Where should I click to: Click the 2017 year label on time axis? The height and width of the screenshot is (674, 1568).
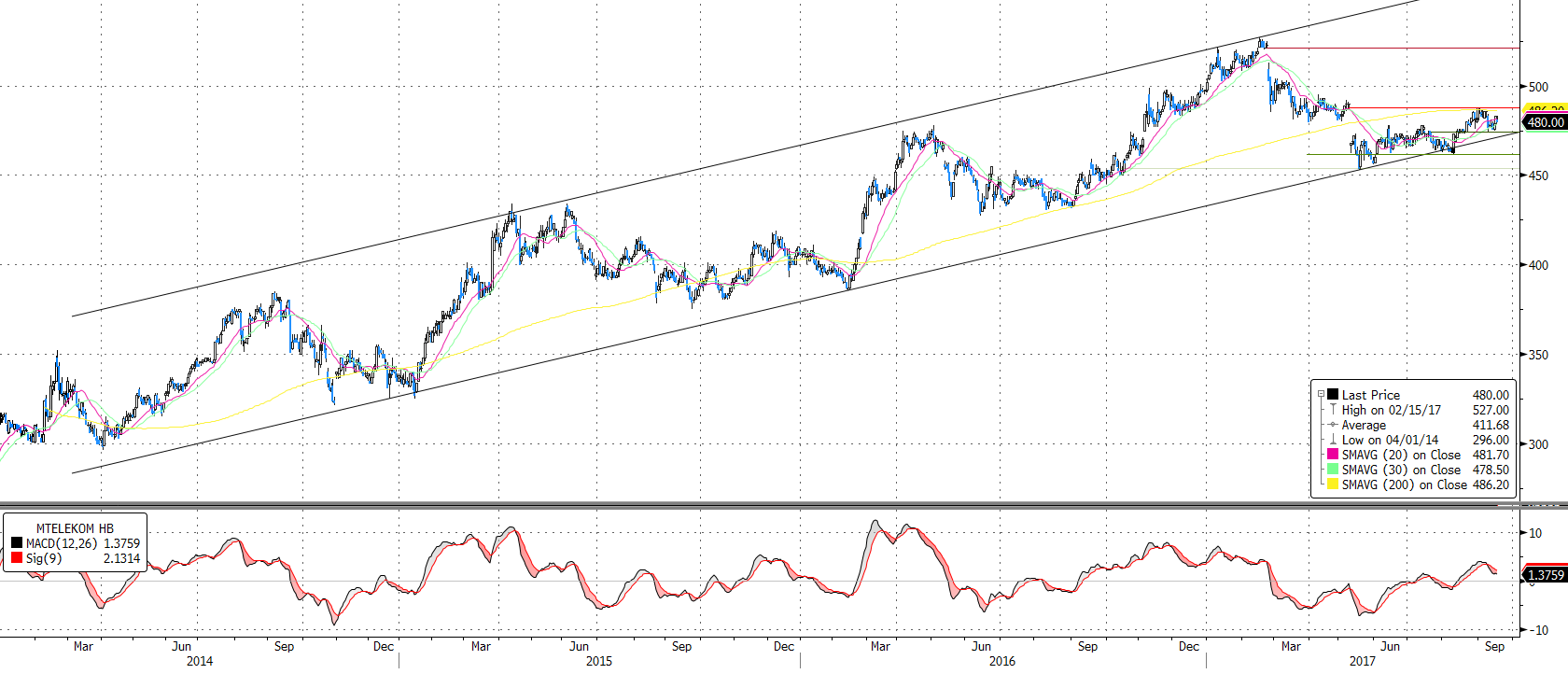pyautogui.click(x=1363, y=661)
